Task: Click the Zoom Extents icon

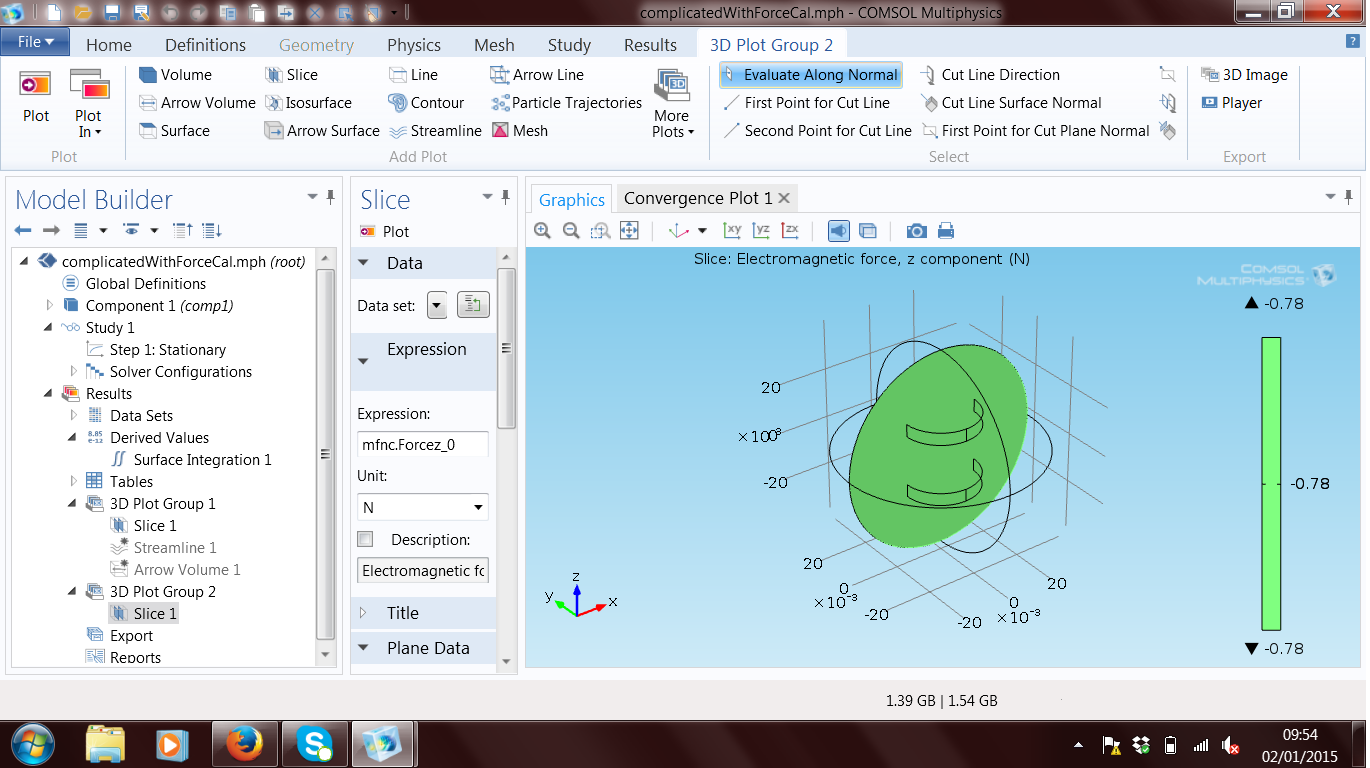Action: (x=629, y=231)
